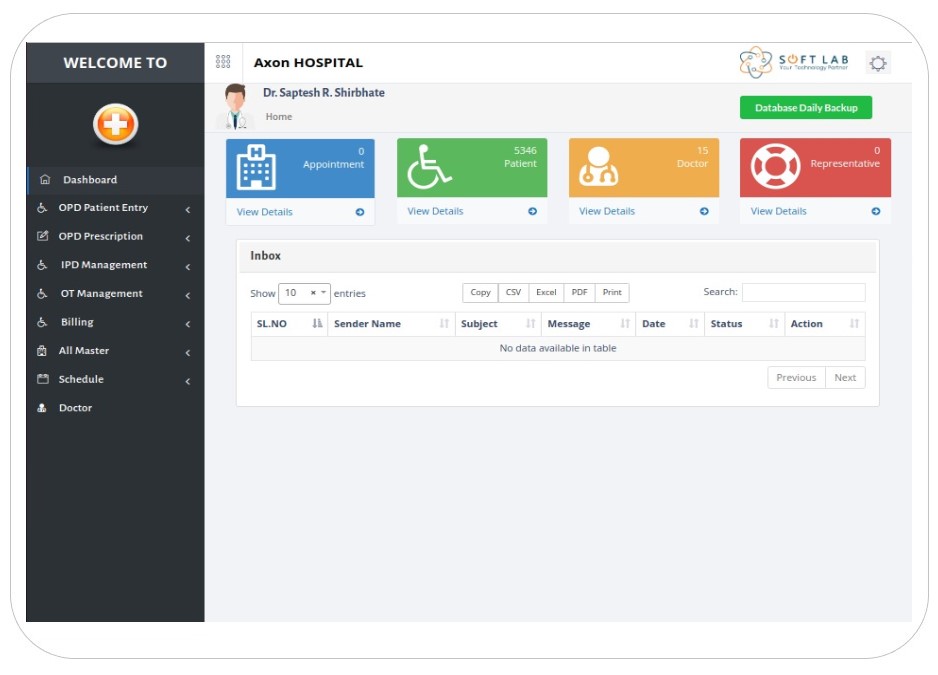This screenshot has height=675, width=938.
Task: Click the Doctor card stethoscope icon
Action: [600, 168]
